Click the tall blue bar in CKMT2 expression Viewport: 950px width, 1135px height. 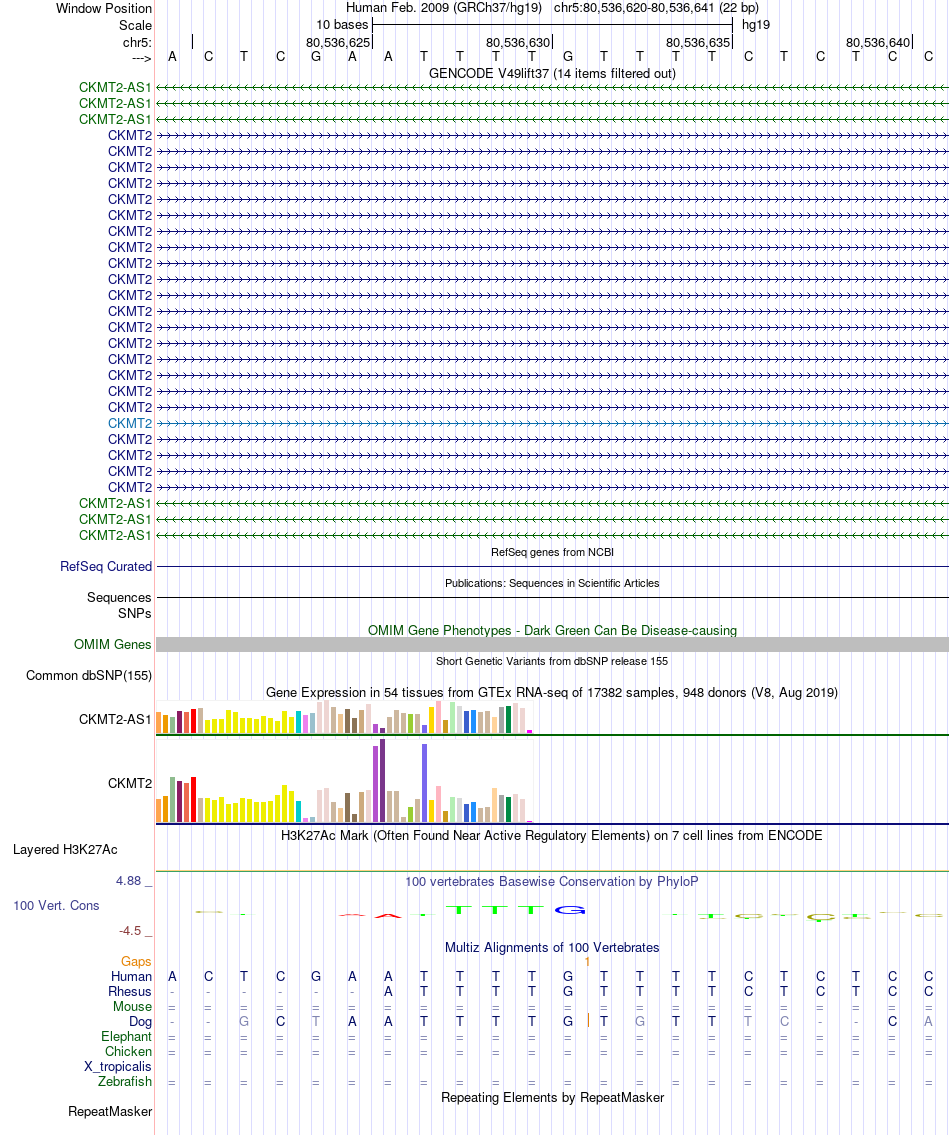pos(424,783)
